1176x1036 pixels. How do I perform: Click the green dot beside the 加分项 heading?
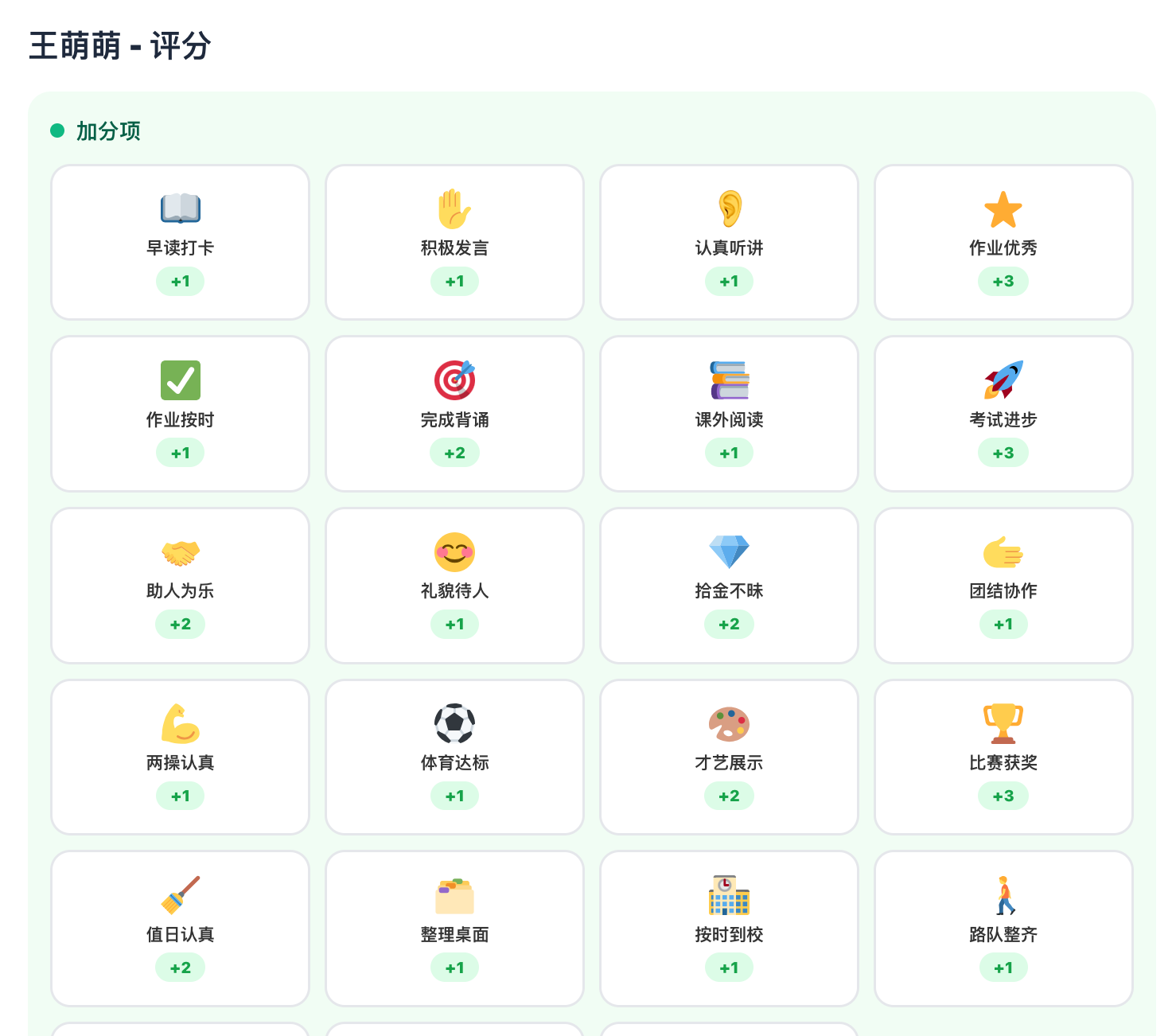[56, 131]
